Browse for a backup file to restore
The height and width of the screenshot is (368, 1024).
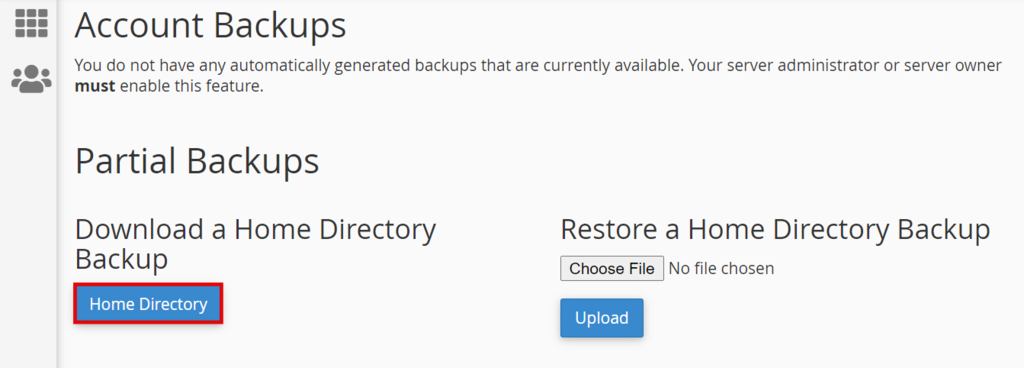612,268
